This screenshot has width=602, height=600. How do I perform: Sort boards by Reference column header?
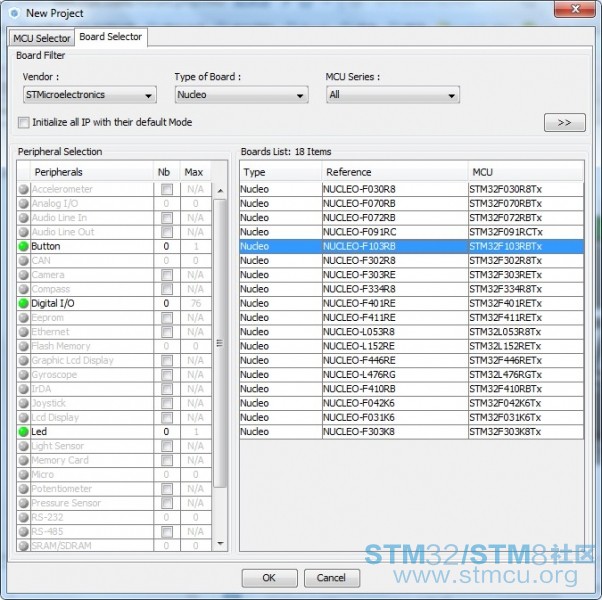pos(395,172)
